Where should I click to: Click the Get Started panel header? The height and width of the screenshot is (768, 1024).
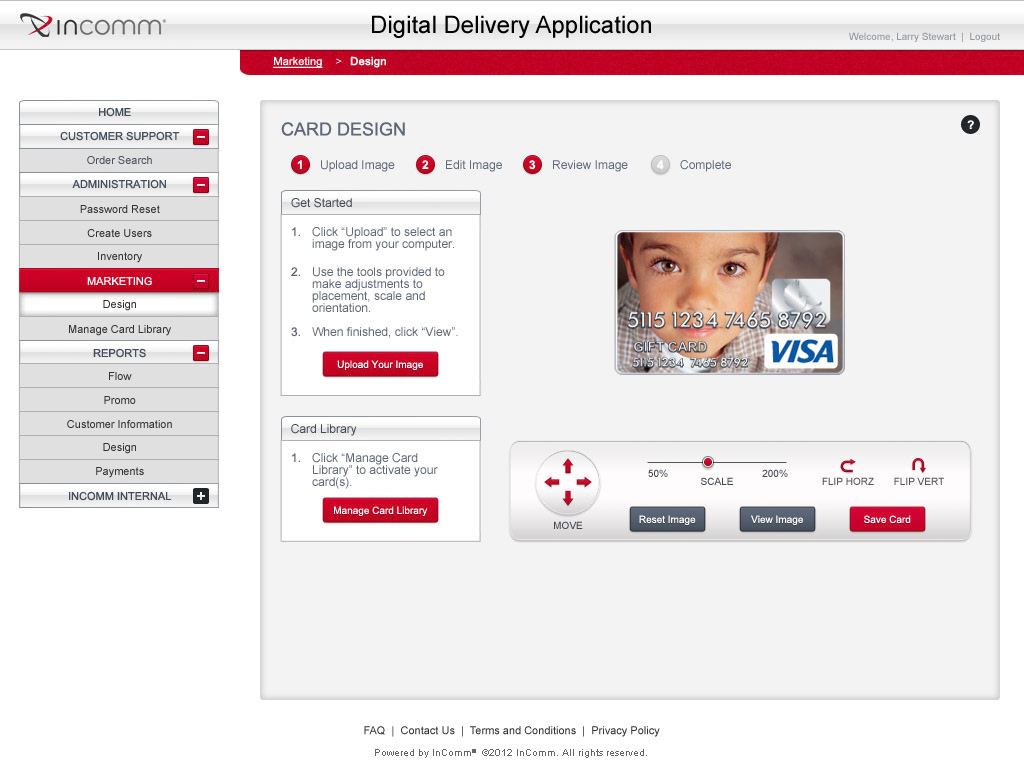point(381,202)
